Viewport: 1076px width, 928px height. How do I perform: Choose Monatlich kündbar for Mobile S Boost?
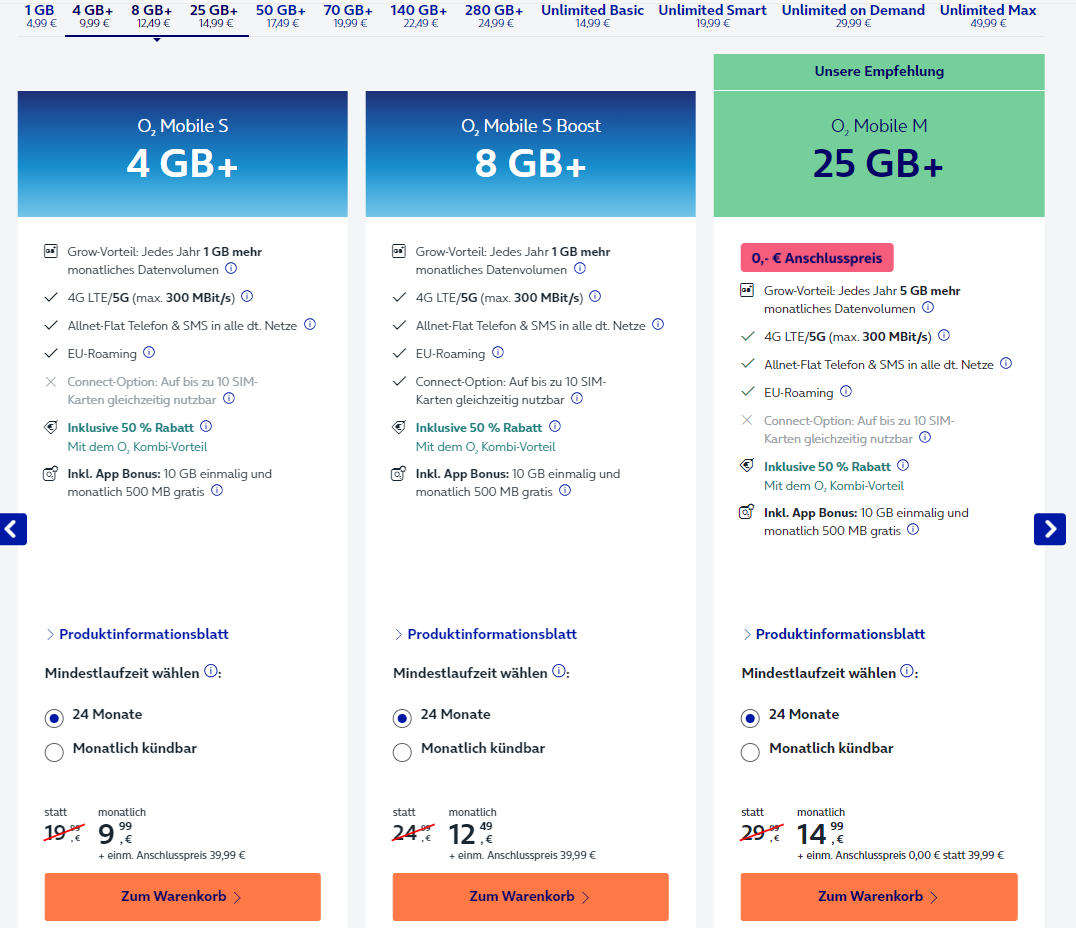[402, 752]
